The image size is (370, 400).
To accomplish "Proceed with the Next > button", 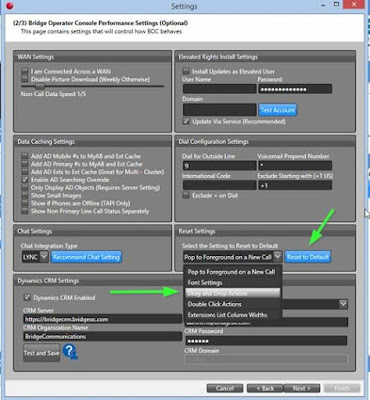I will [x=302, y=388].
